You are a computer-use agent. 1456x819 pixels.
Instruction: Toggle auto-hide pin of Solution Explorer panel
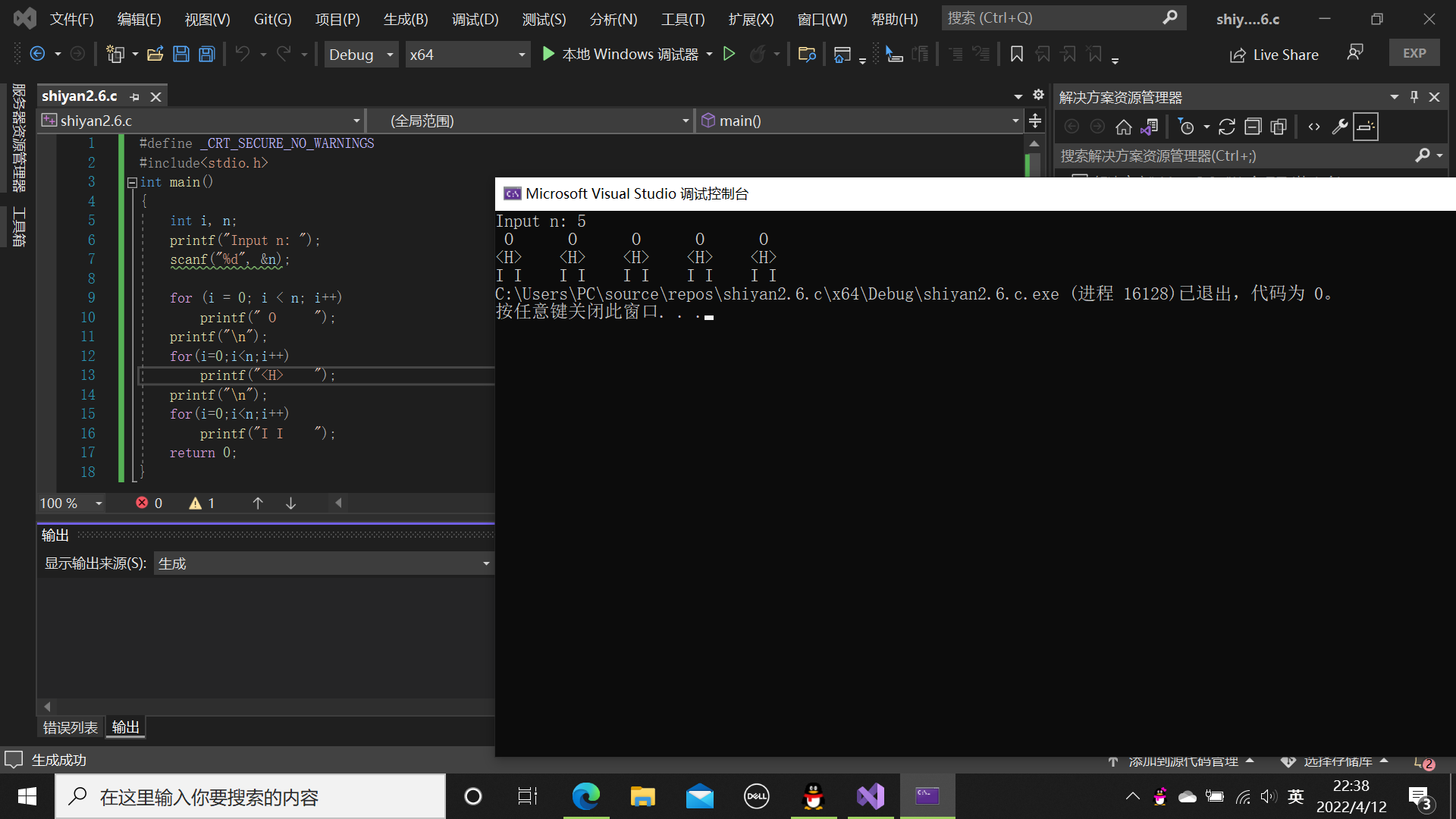pos(1414,96)
